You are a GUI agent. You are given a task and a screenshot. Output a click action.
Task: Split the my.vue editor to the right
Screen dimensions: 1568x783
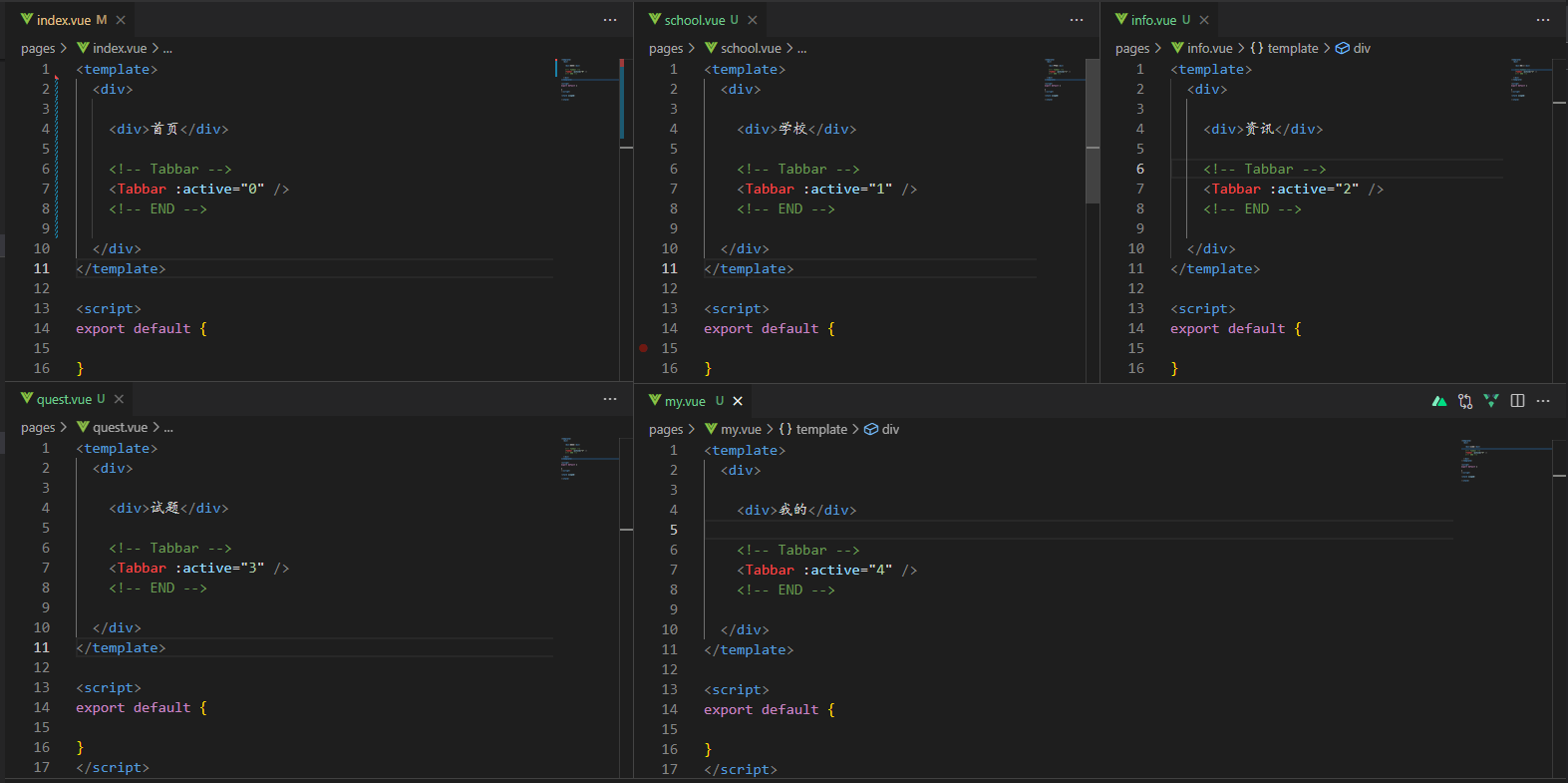coord(1517,401)
